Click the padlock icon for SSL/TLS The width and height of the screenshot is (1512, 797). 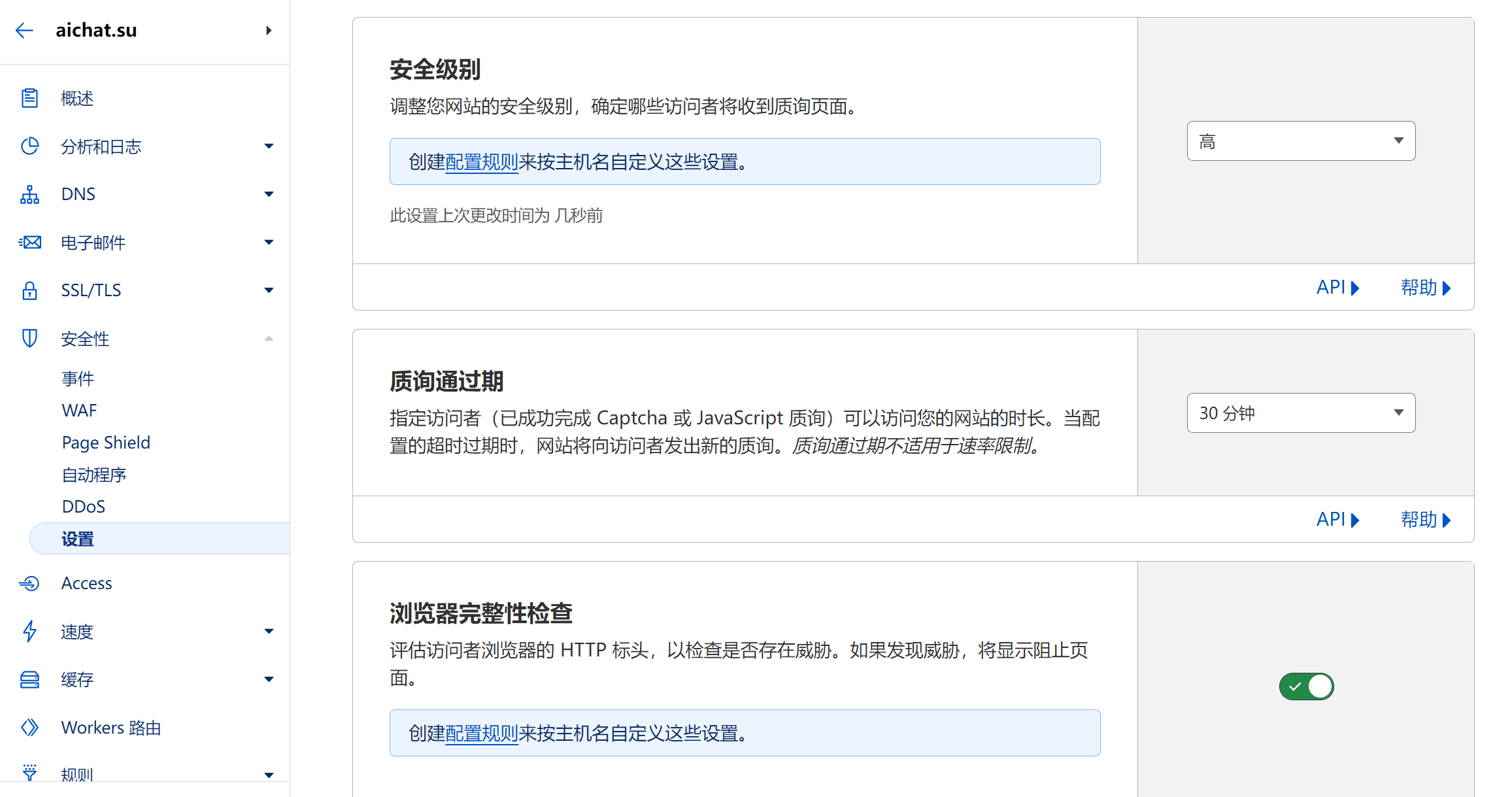(29, 290)
